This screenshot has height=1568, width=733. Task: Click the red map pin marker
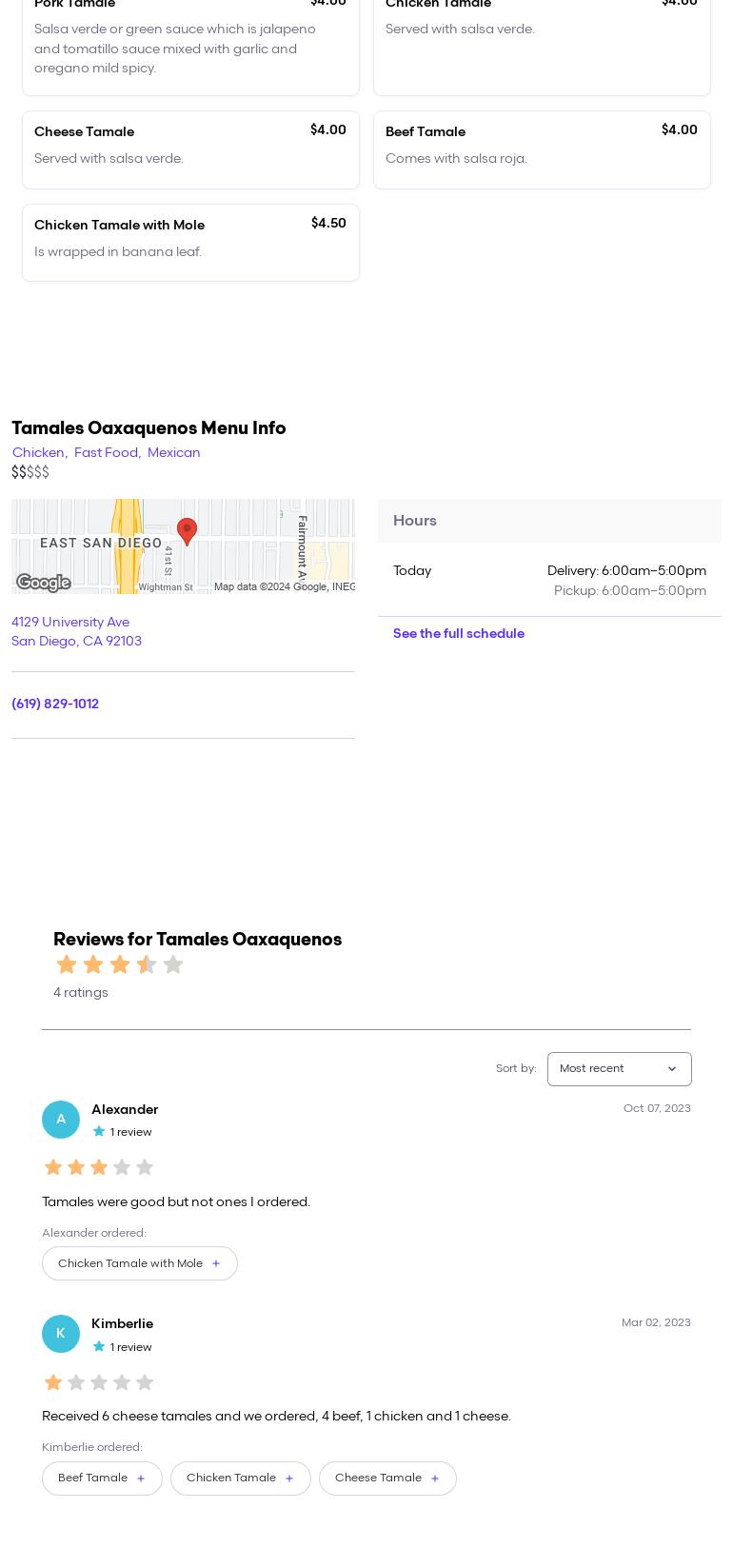point(187,531)
